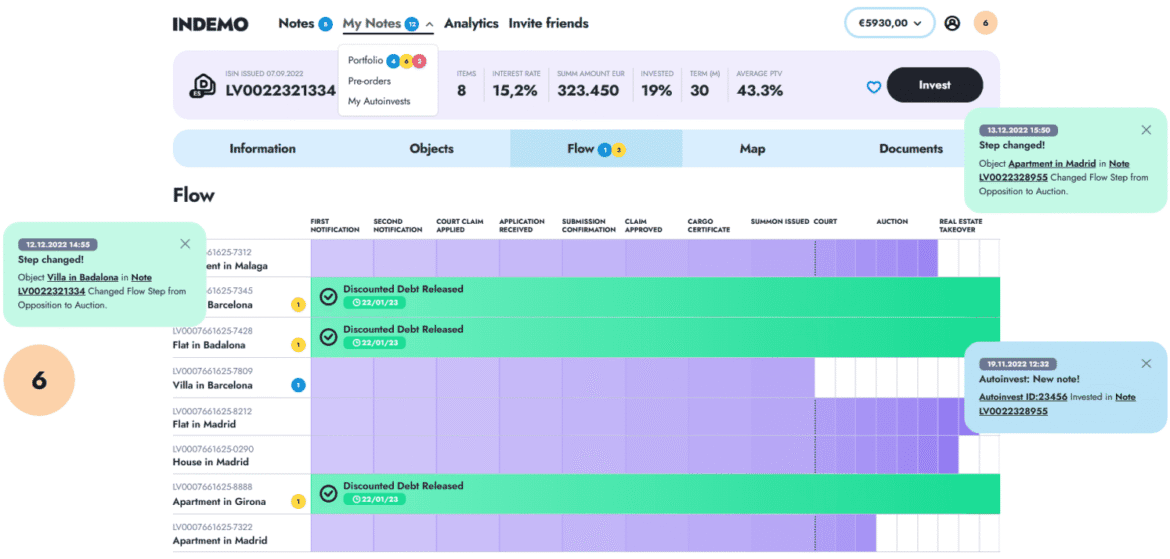Viewport: 1170px width, 559px height.
Task: Select Portfolio from My Notes submenu
Action: 365,61
